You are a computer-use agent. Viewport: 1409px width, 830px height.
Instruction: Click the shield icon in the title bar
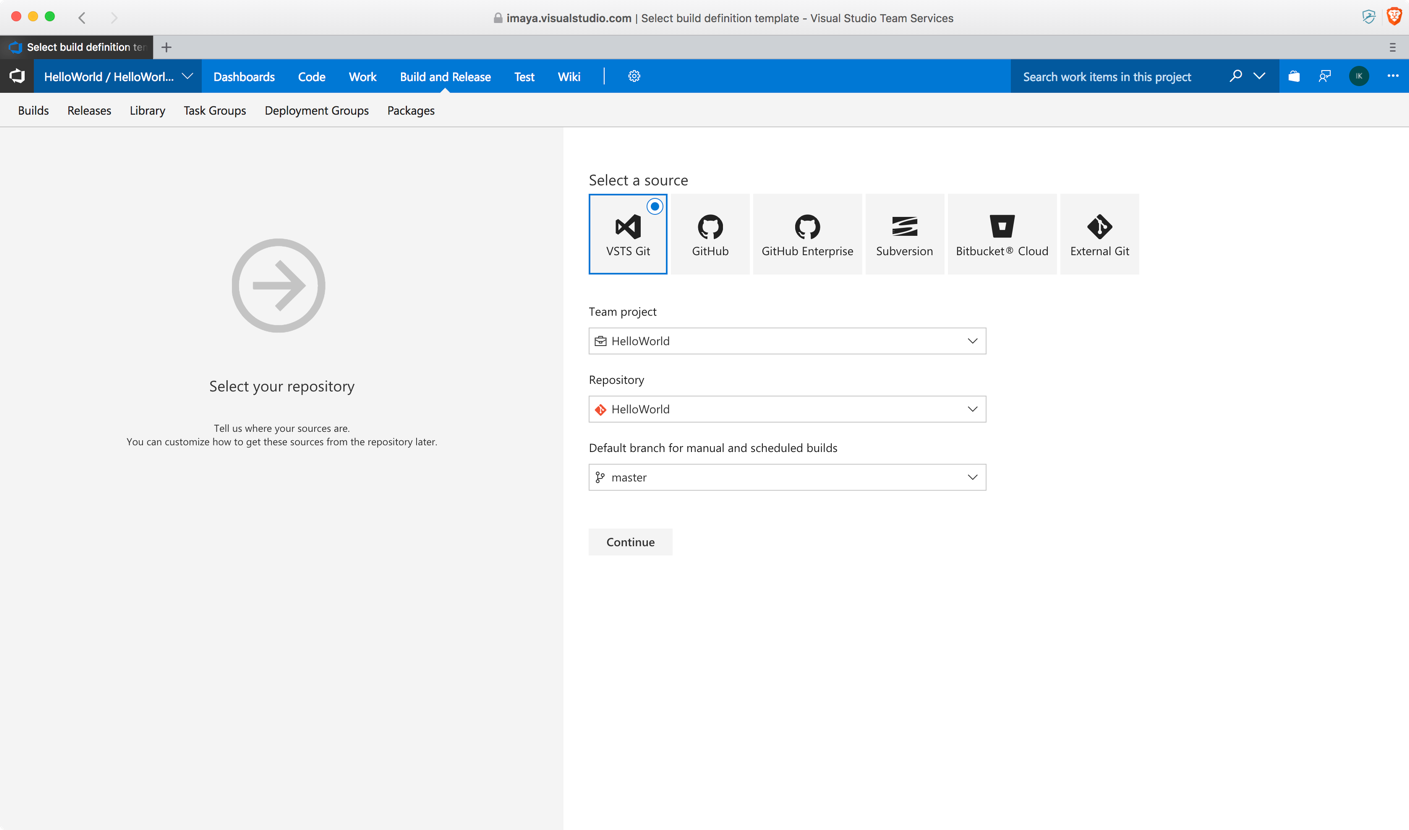coord(1368,17)
